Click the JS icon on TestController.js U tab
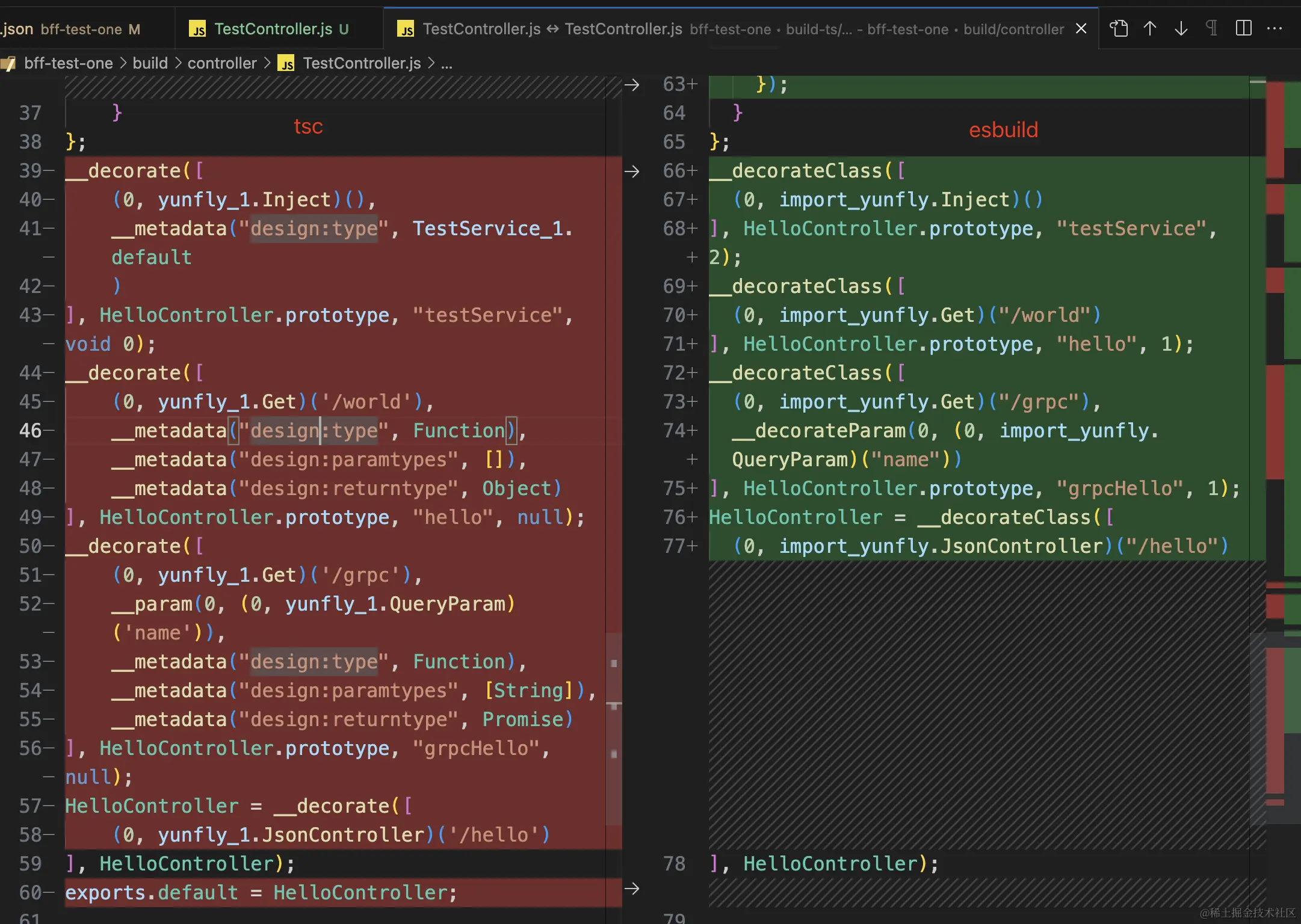This screenshot has height=924, width=1301. pyautogui.click(x=197, y=29)
